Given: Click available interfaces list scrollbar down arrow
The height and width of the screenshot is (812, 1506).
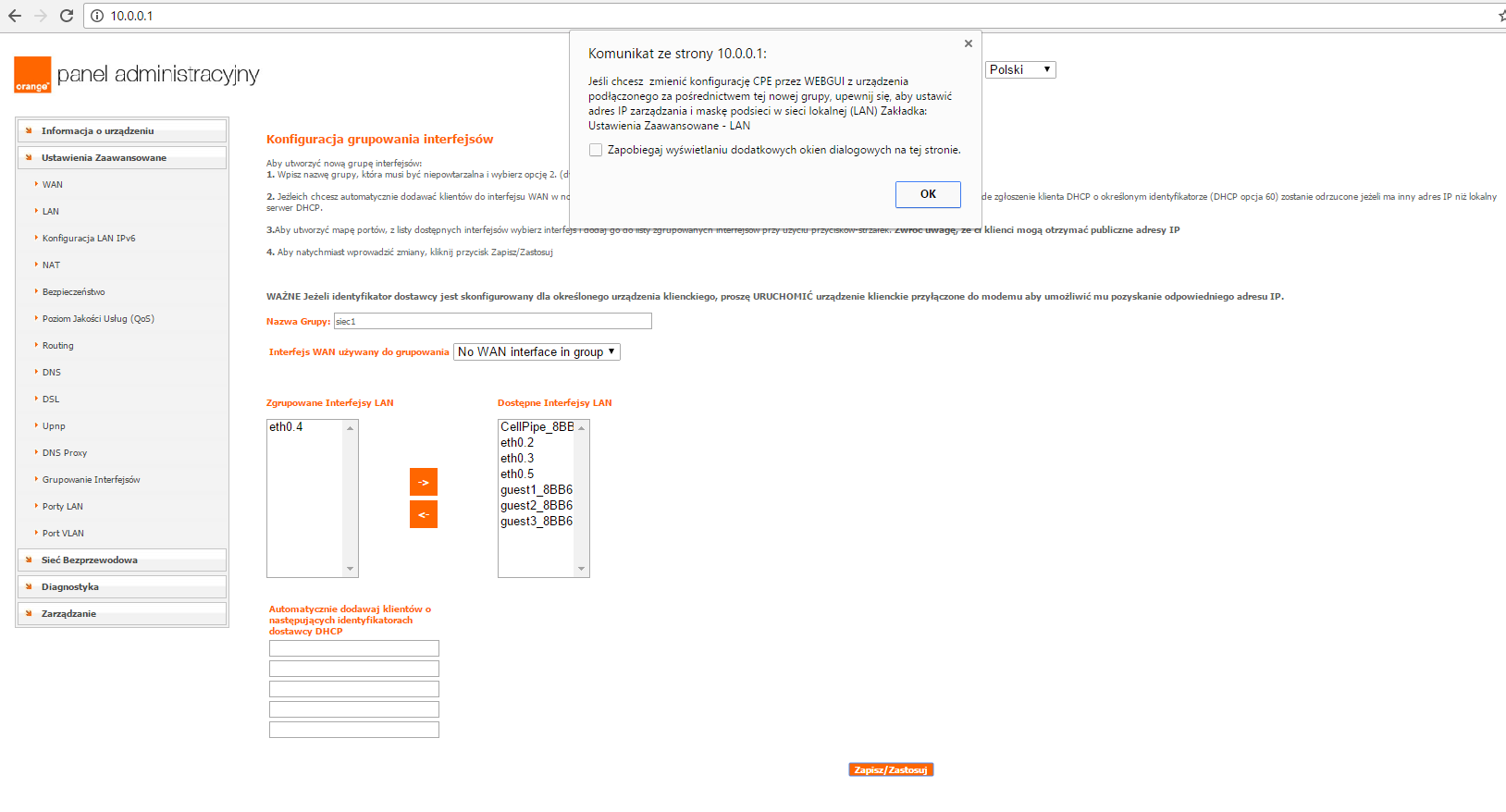Looking at the screenshot, I should (x=581, y=569).
